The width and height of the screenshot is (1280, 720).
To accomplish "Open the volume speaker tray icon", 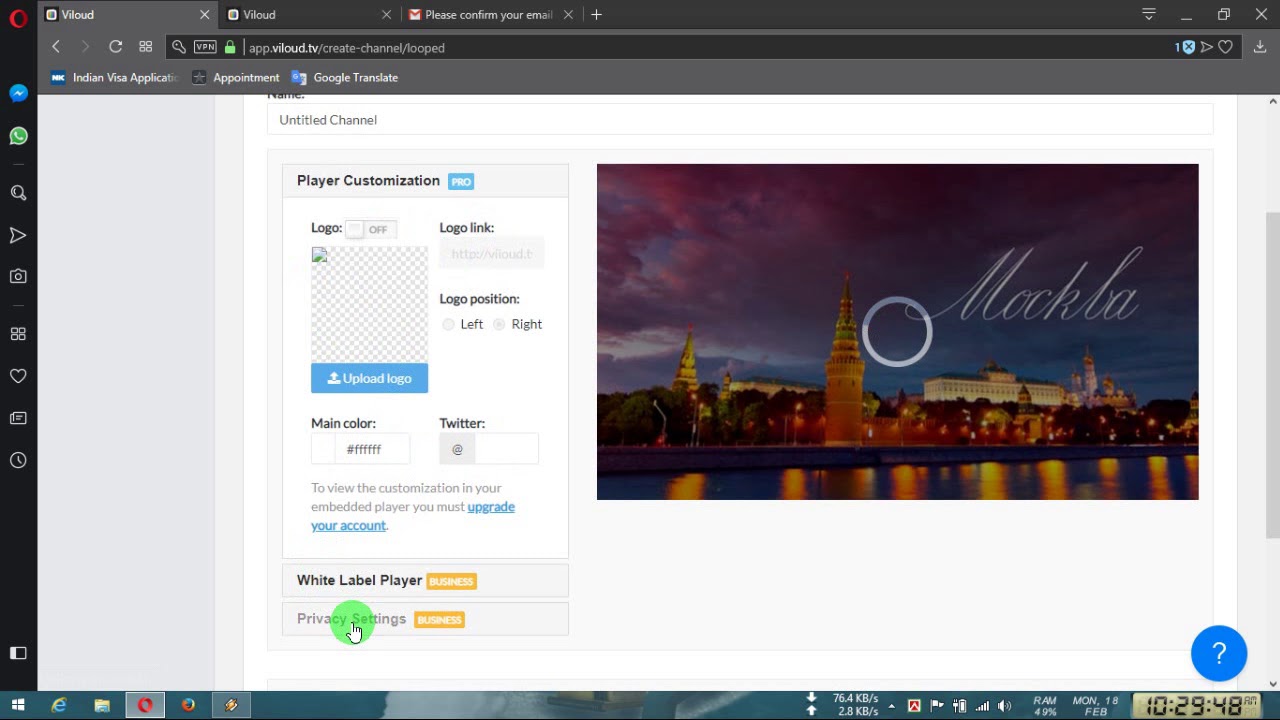I will (1005, 705).
